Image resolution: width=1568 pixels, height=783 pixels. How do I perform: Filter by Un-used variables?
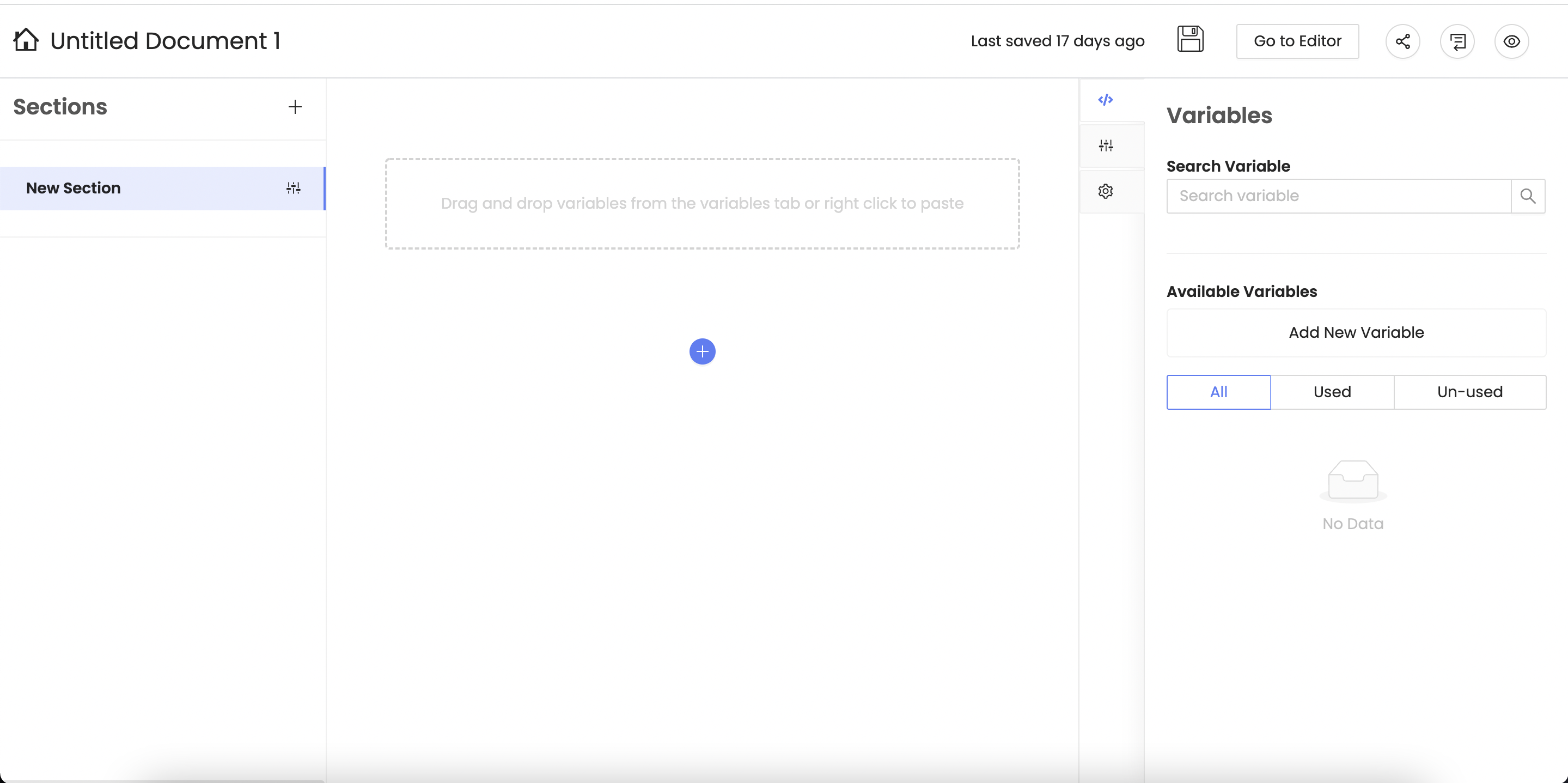pos(1469,392)
